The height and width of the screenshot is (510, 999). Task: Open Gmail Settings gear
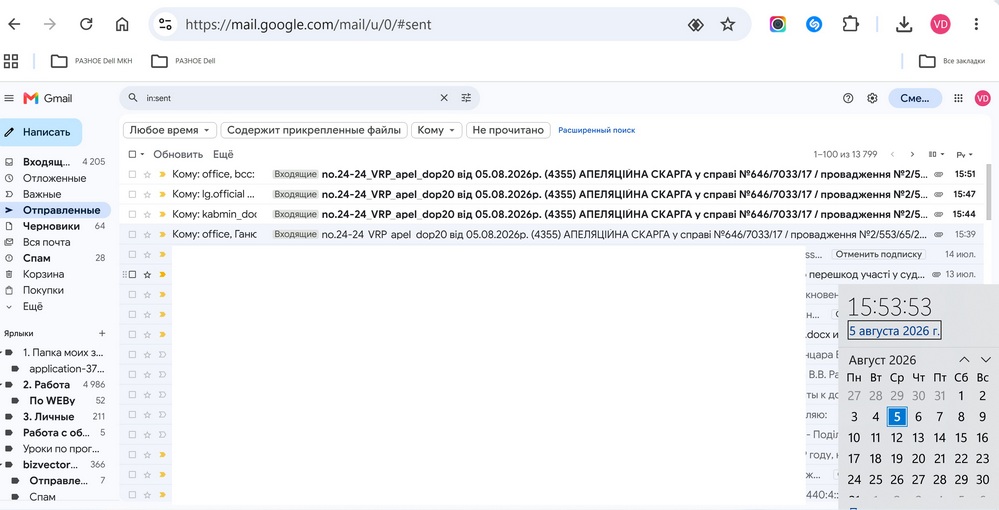pos(872,98)
